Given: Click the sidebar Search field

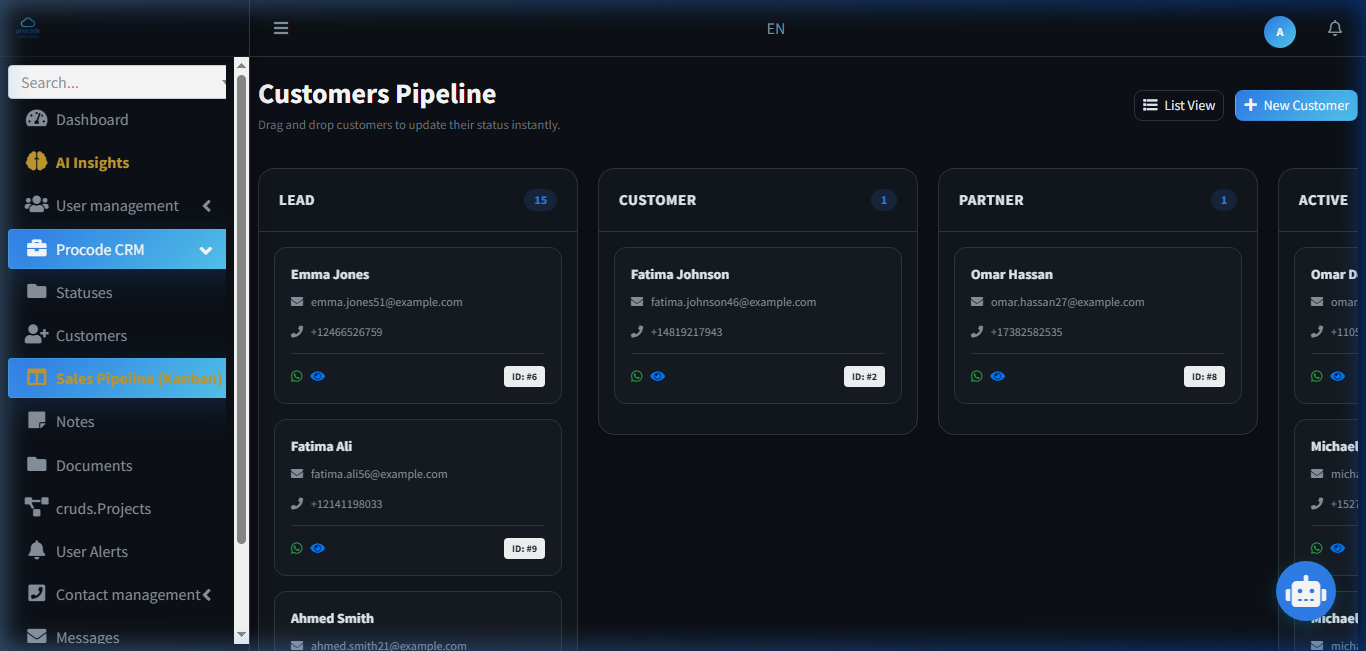Looking at the screenshot, I should click(x=117, y=82).
